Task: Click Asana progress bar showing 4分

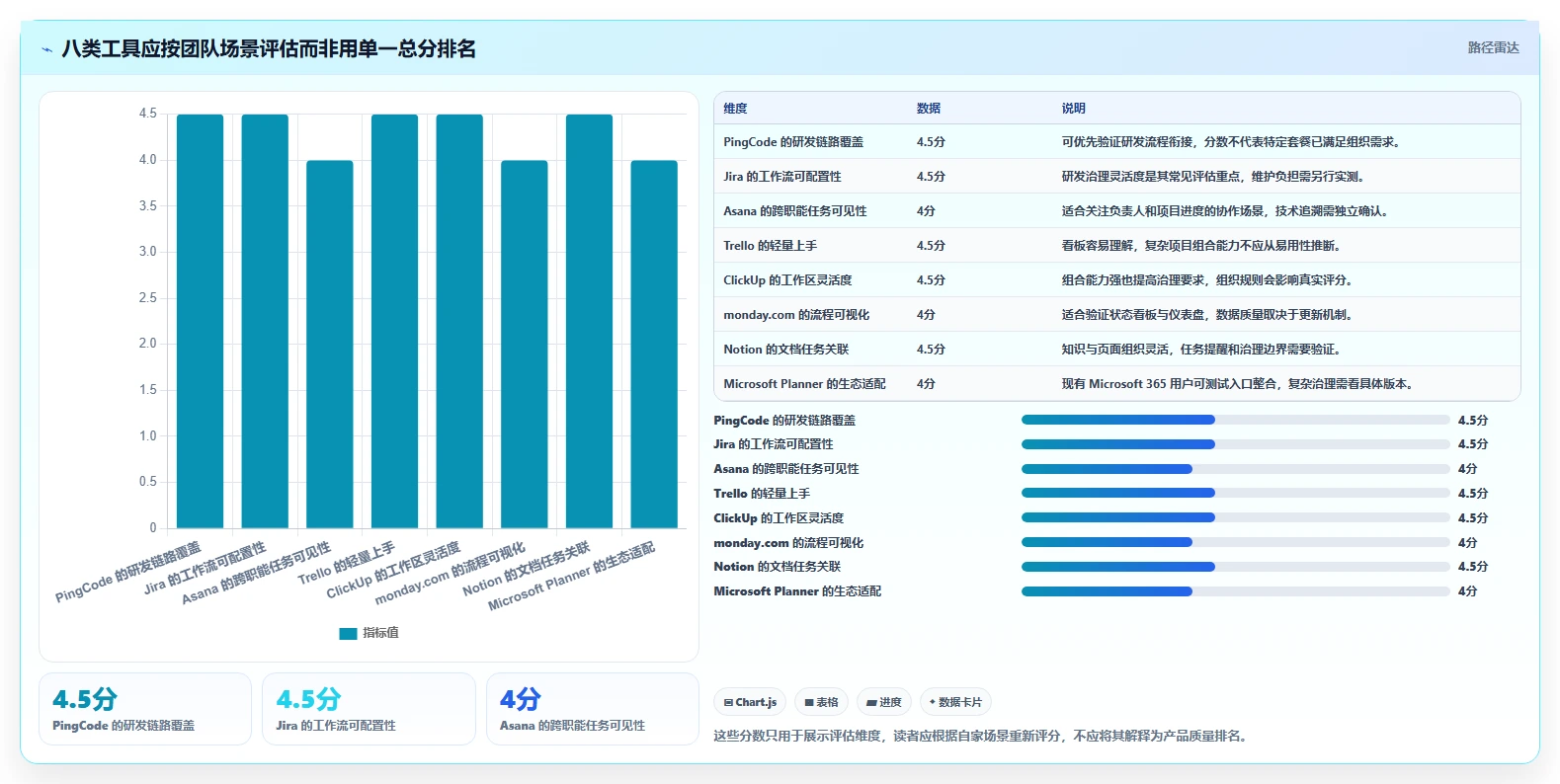Action: 1235,469
